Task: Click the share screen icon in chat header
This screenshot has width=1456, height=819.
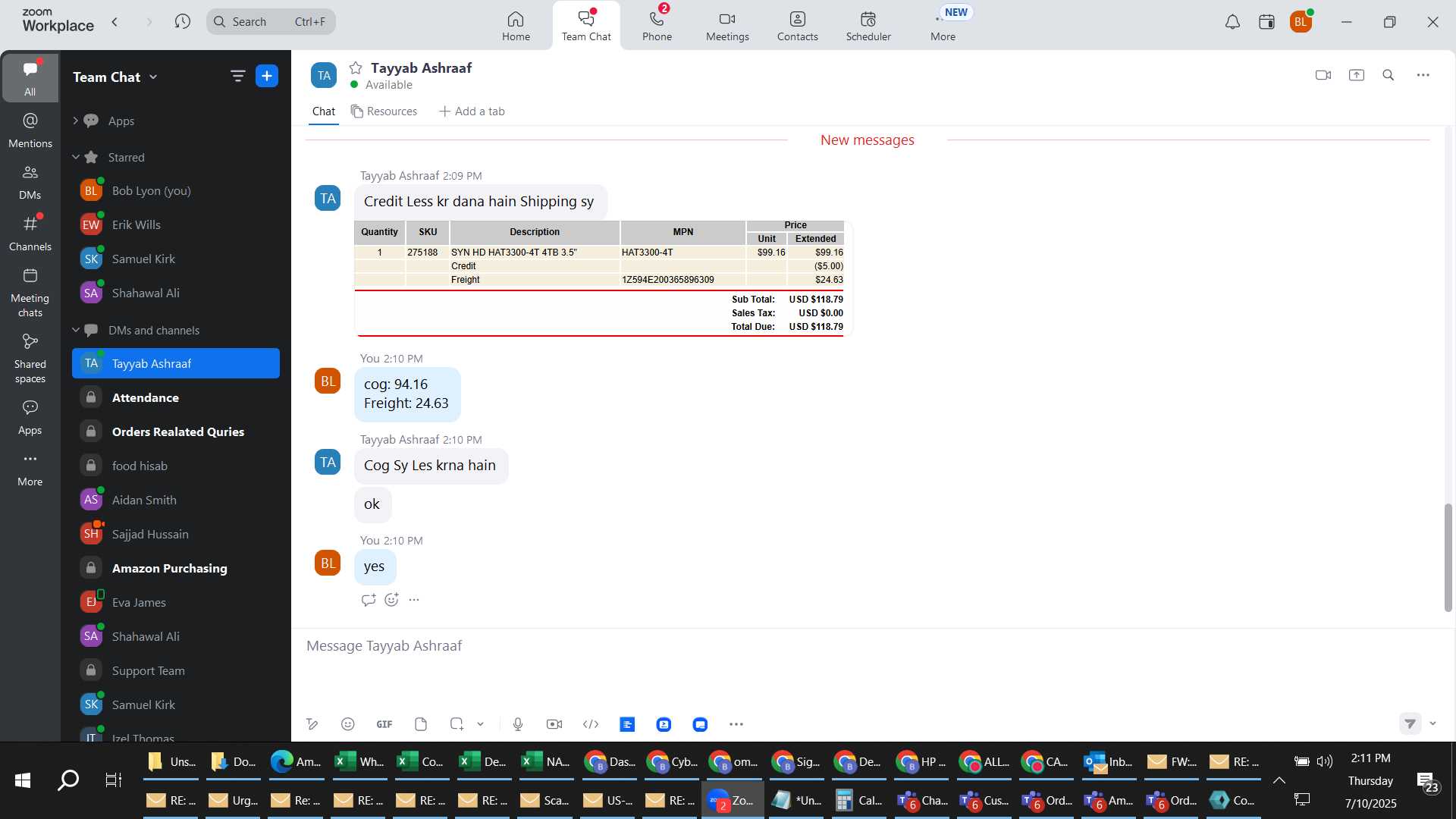Action: tap(1357, 75)
